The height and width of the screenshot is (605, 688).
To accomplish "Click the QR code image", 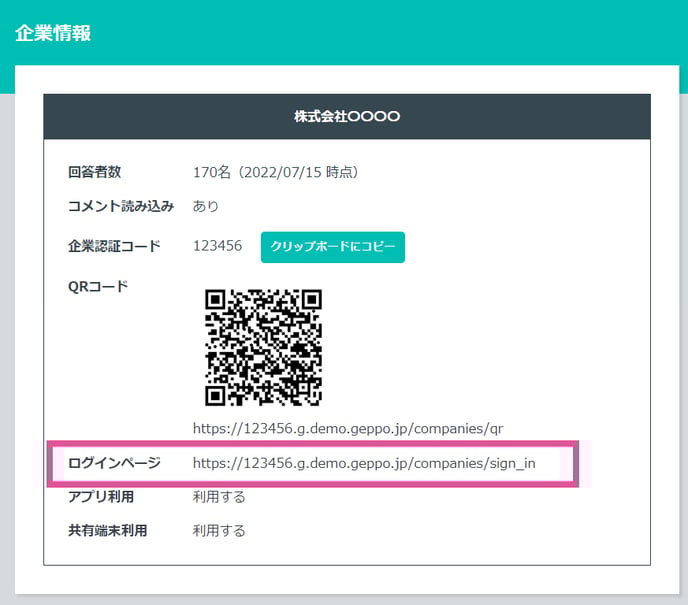I will pyautogui.click(x=263, y=347).
